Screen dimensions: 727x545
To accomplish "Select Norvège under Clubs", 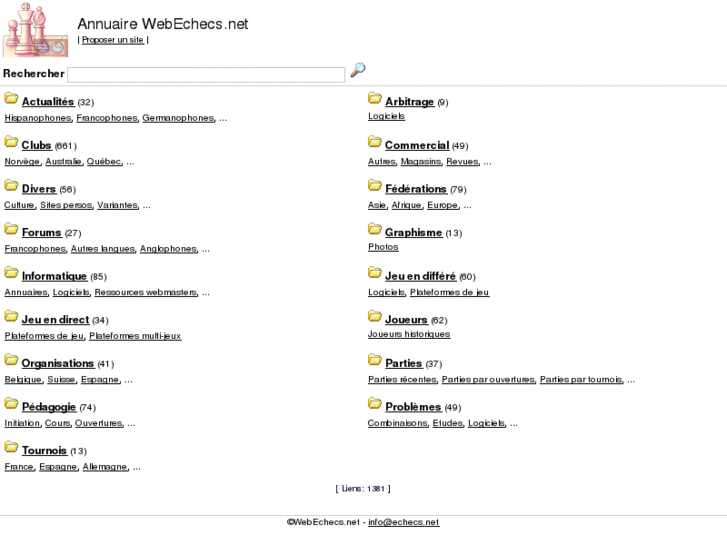I will pyautogui.click(x=22, y=162).
